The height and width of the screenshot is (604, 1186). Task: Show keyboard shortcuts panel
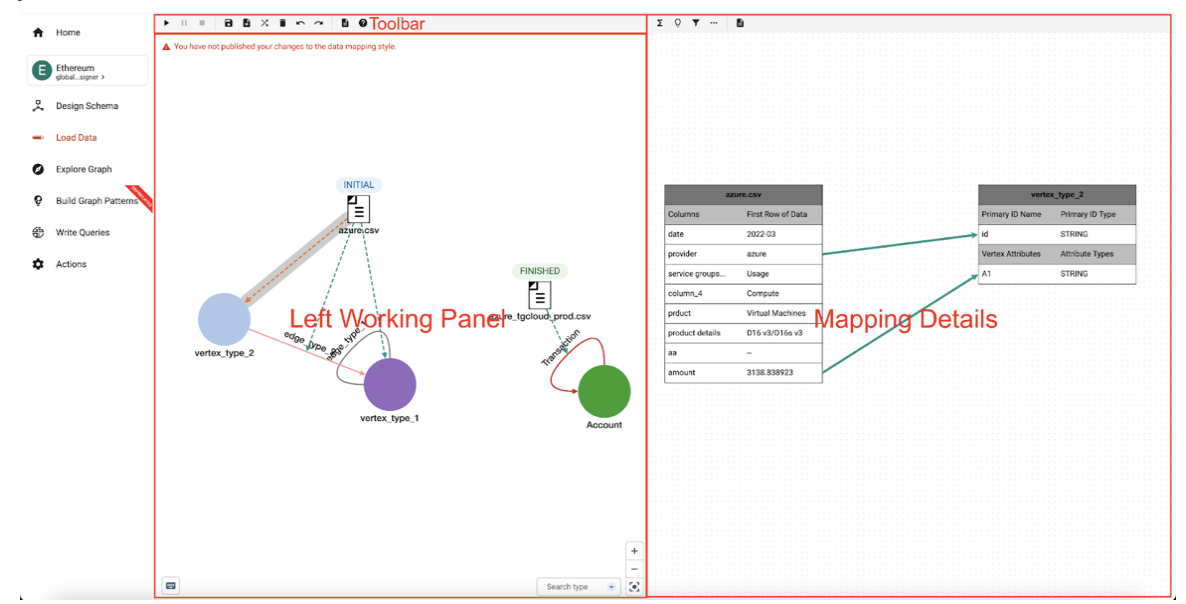coord(170,585)
